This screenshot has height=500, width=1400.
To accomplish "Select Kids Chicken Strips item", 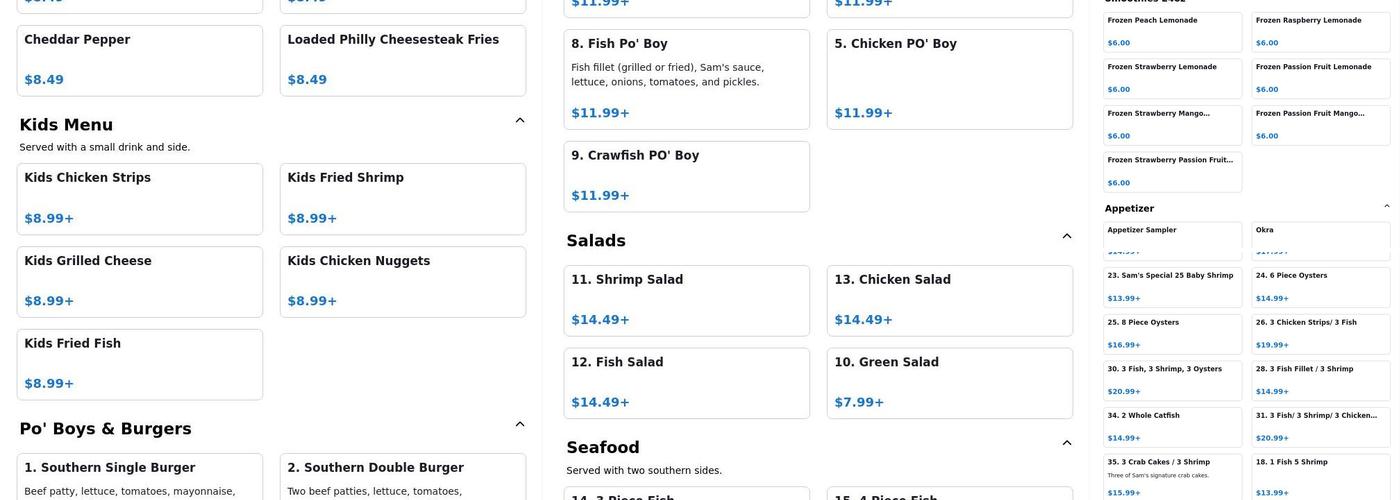I will point(140,198).
